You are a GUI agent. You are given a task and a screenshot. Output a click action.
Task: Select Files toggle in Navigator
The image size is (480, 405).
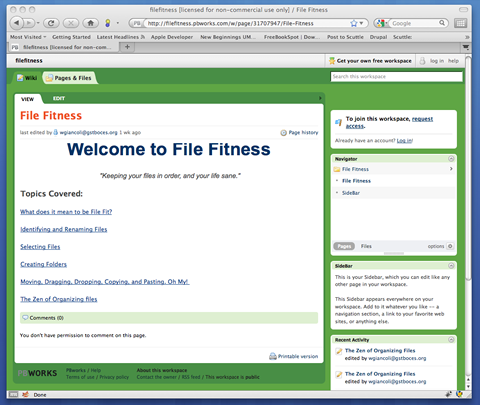tap(366, 246)
